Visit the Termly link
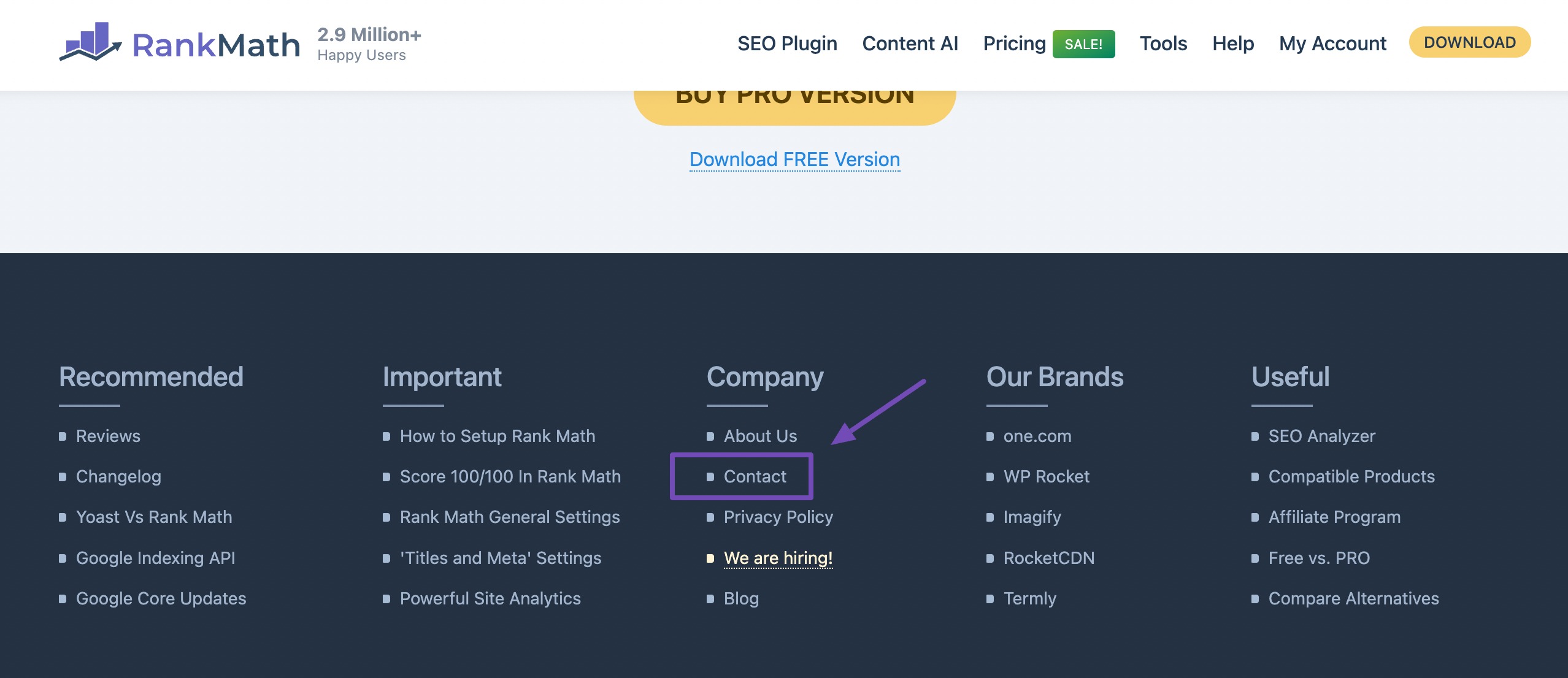This screenshot has height=678, width=1568. point(1029,599)
